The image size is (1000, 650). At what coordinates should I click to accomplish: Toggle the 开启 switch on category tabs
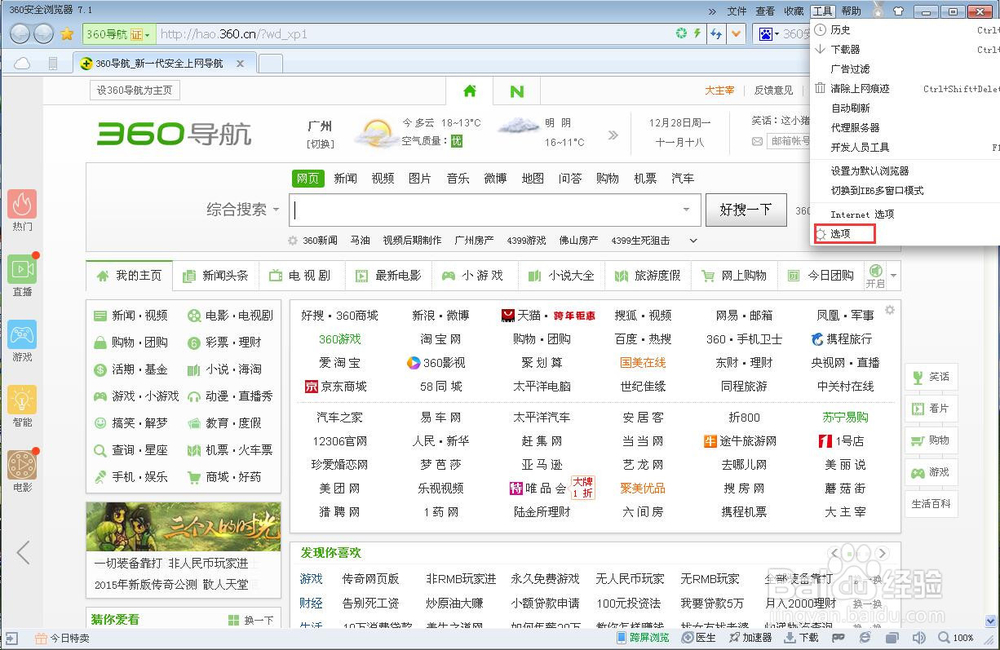(x=875, y=276)
